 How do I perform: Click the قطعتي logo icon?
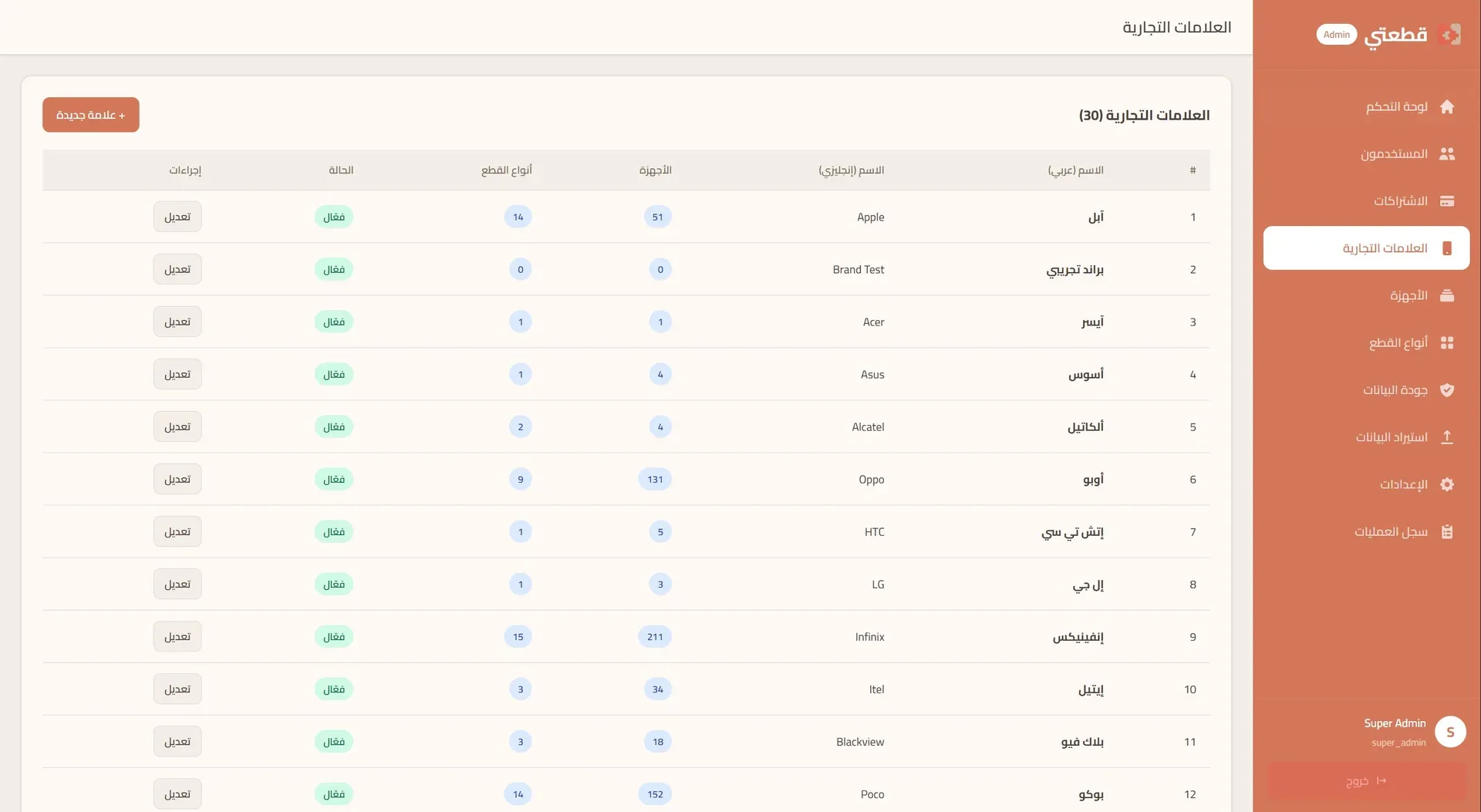tap(1450, 35)
